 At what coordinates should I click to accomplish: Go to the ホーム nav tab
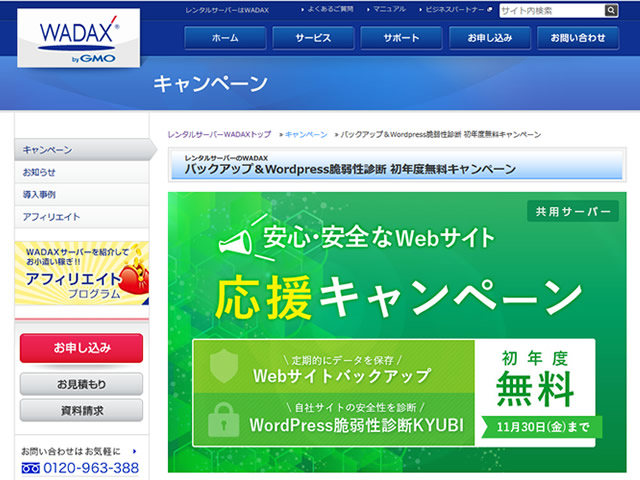click(x=225, y=38)
